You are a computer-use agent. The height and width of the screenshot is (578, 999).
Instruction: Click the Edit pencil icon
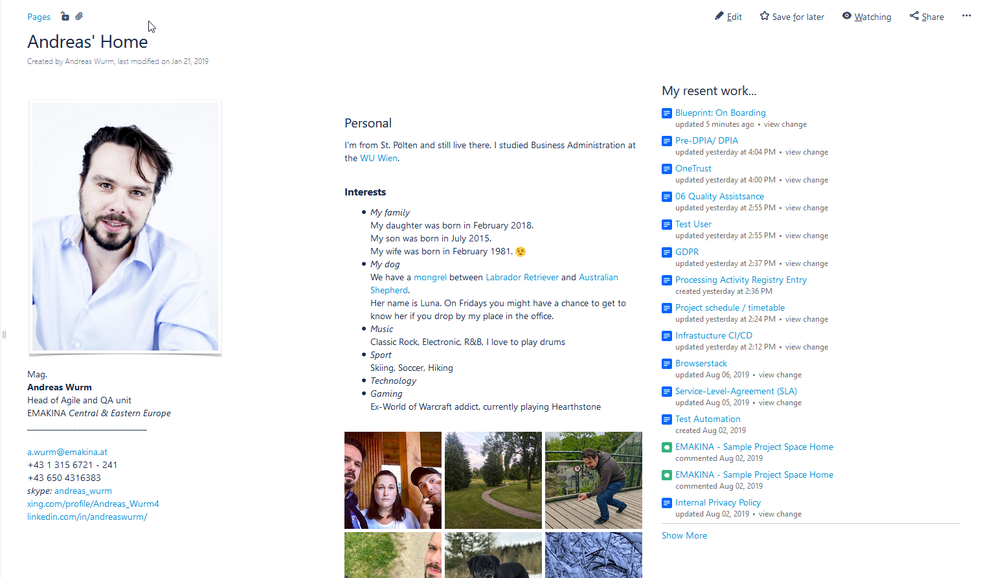[x=719, y=16]
